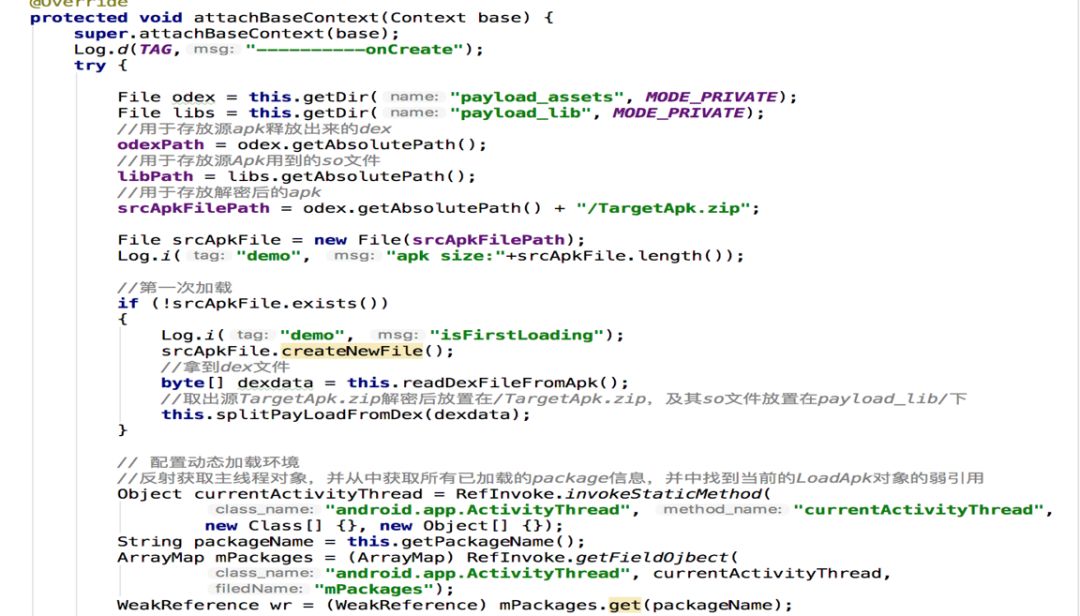Click the 'try' keyword
1080x616 pixels.
tap(90, 65)
